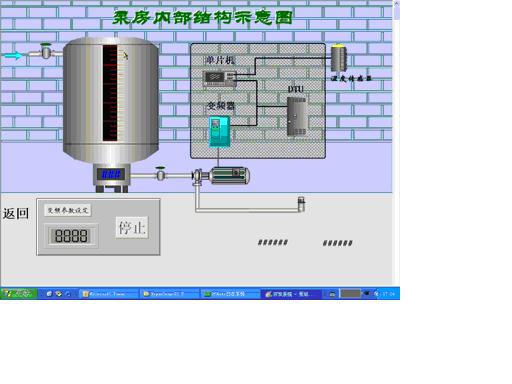Click the taskbar clock
Screen dimensions: 512x384
(x=389, y=294)
